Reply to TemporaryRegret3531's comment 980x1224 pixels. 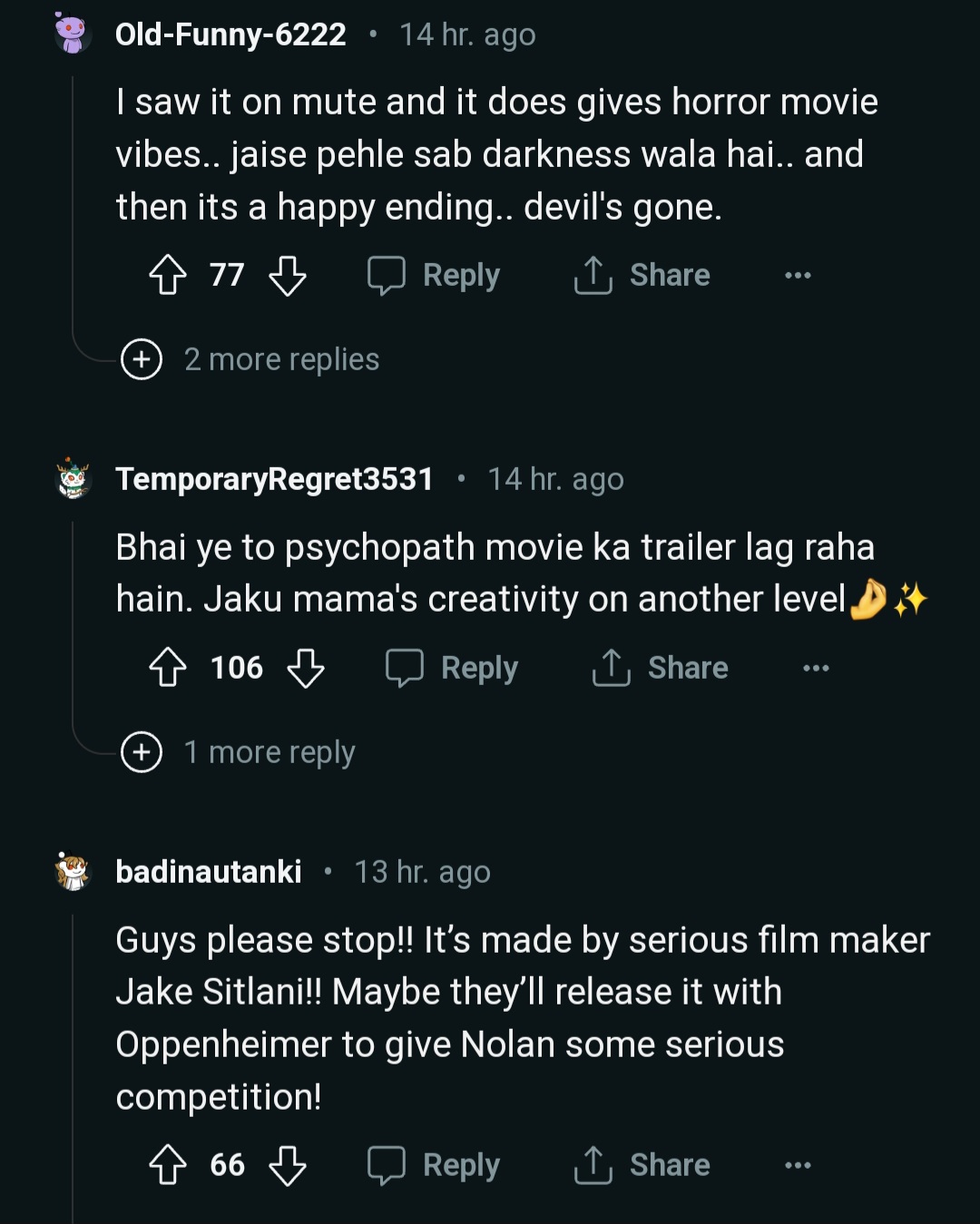click(x=453, y=668)
